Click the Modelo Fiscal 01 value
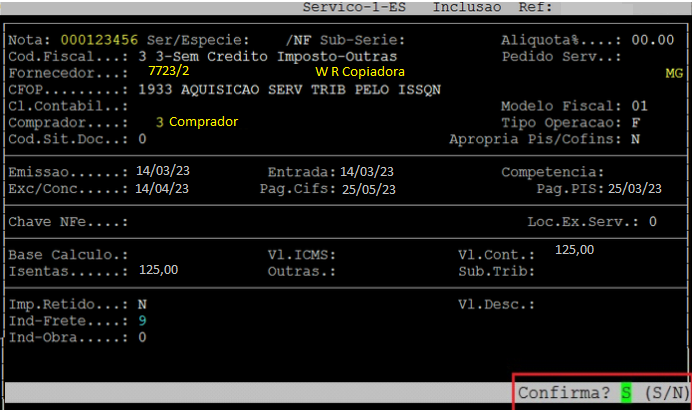 640,105
